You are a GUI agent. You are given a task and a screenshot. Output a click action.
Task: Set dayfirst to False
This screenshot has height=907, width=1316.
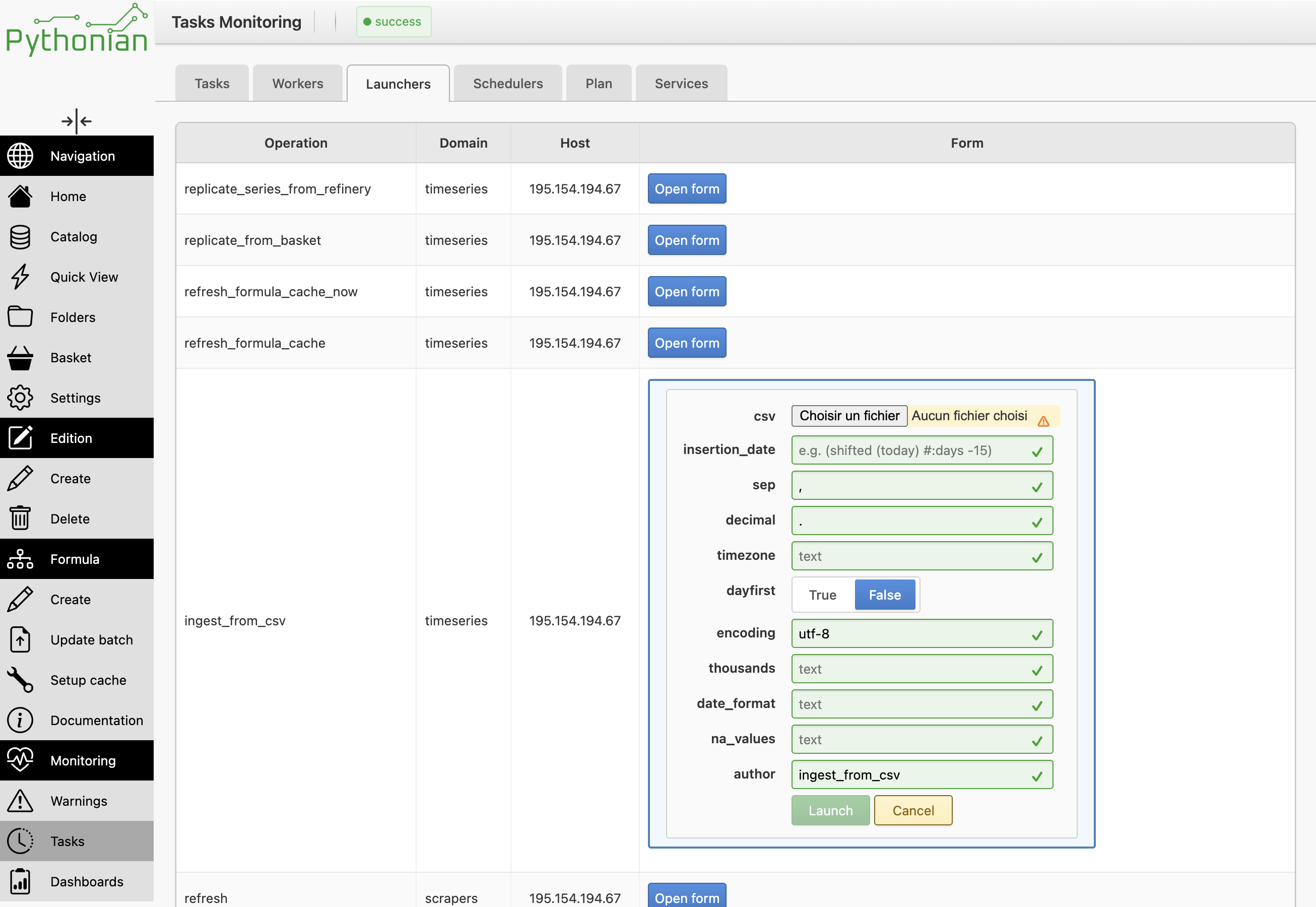pyautogui.click(x=885, y=595)
